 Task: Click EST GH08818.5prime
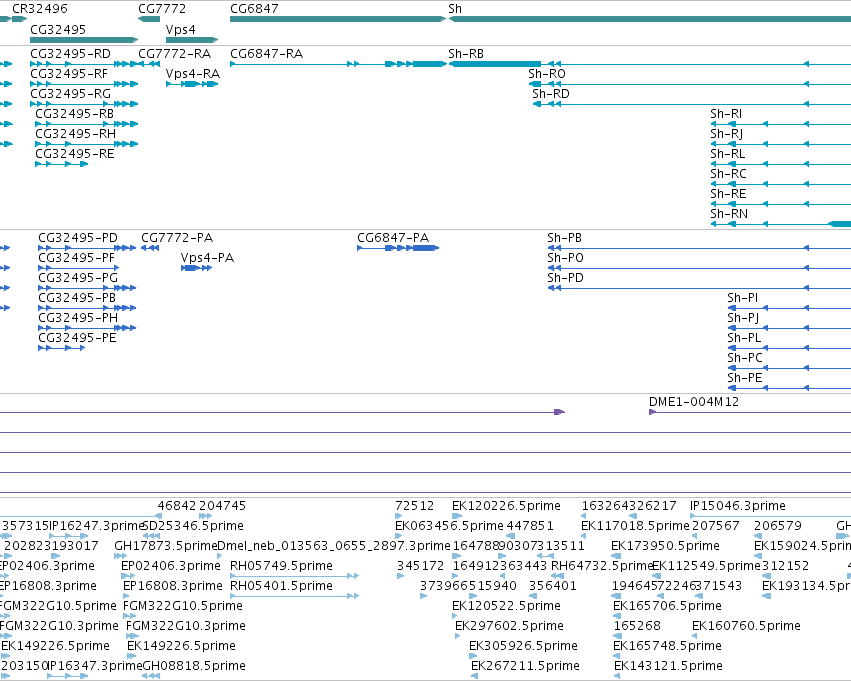(194, 667)
